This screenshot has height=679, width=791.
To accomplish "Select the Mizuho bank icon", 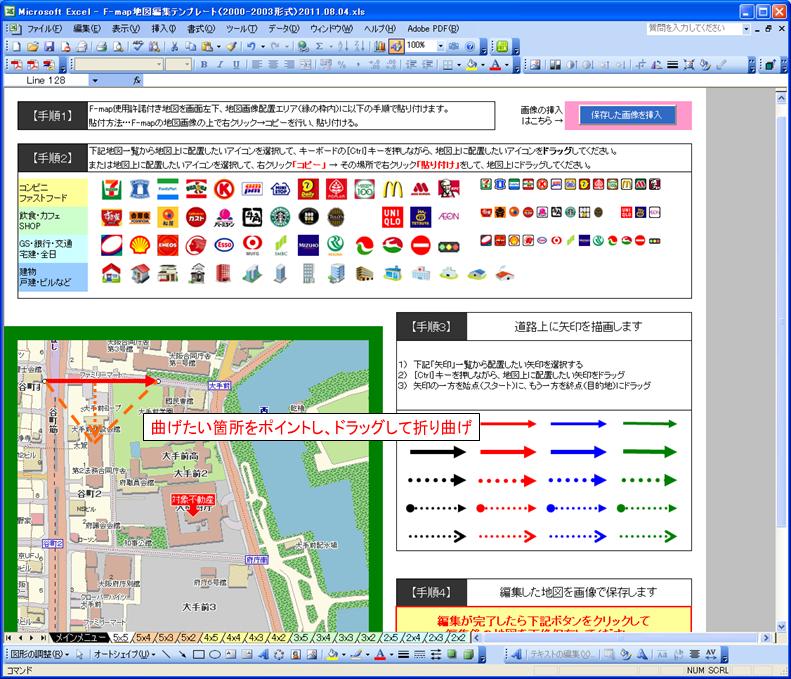I will [x=308, y=245].
